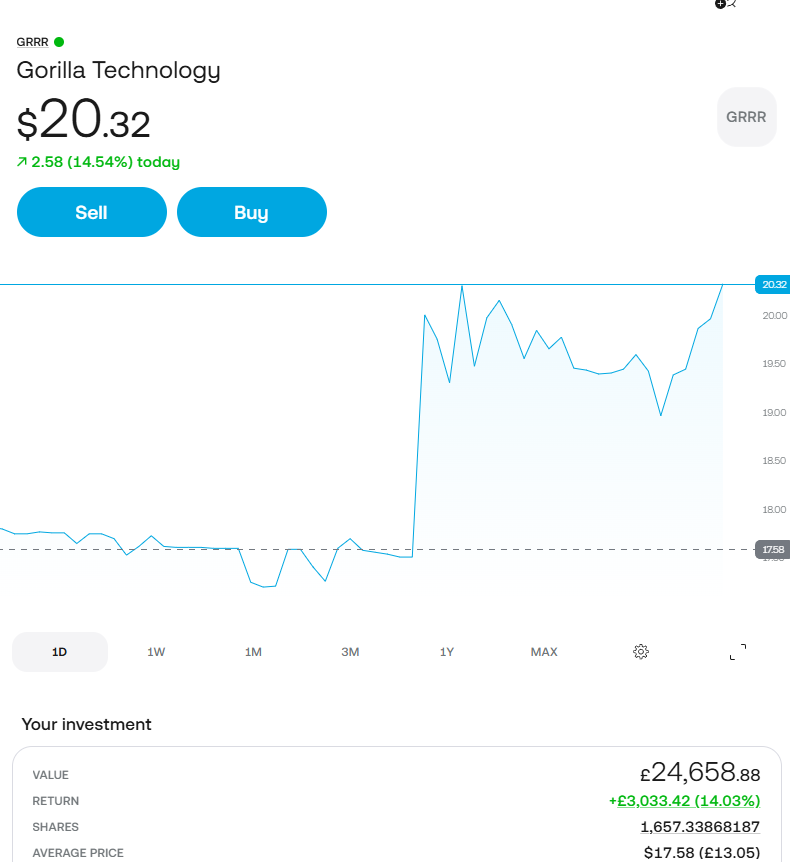
Task: Click the add-to-watchlist icon at top
Action: 726,4
